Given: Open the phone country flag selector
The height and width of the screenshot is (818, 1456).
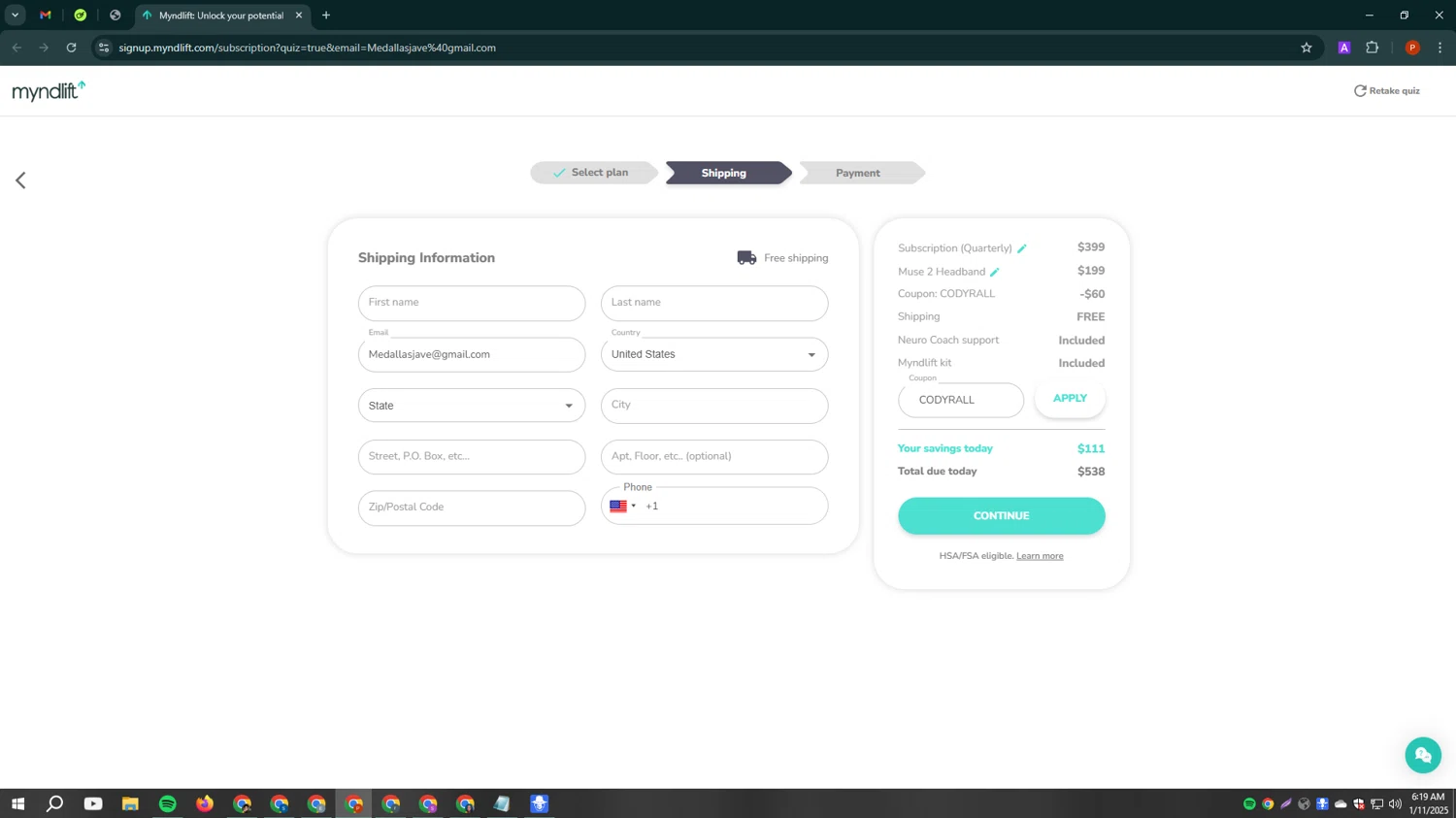Looking at the screenshot, I should tap(622, 506).
